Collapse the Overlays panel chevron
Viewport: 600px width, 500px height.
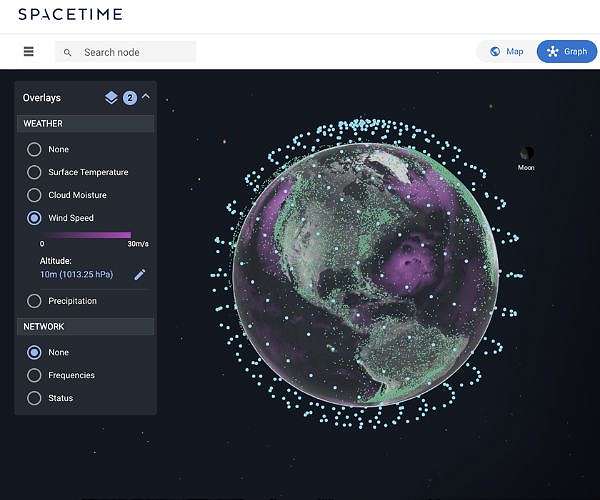point(146,97)
